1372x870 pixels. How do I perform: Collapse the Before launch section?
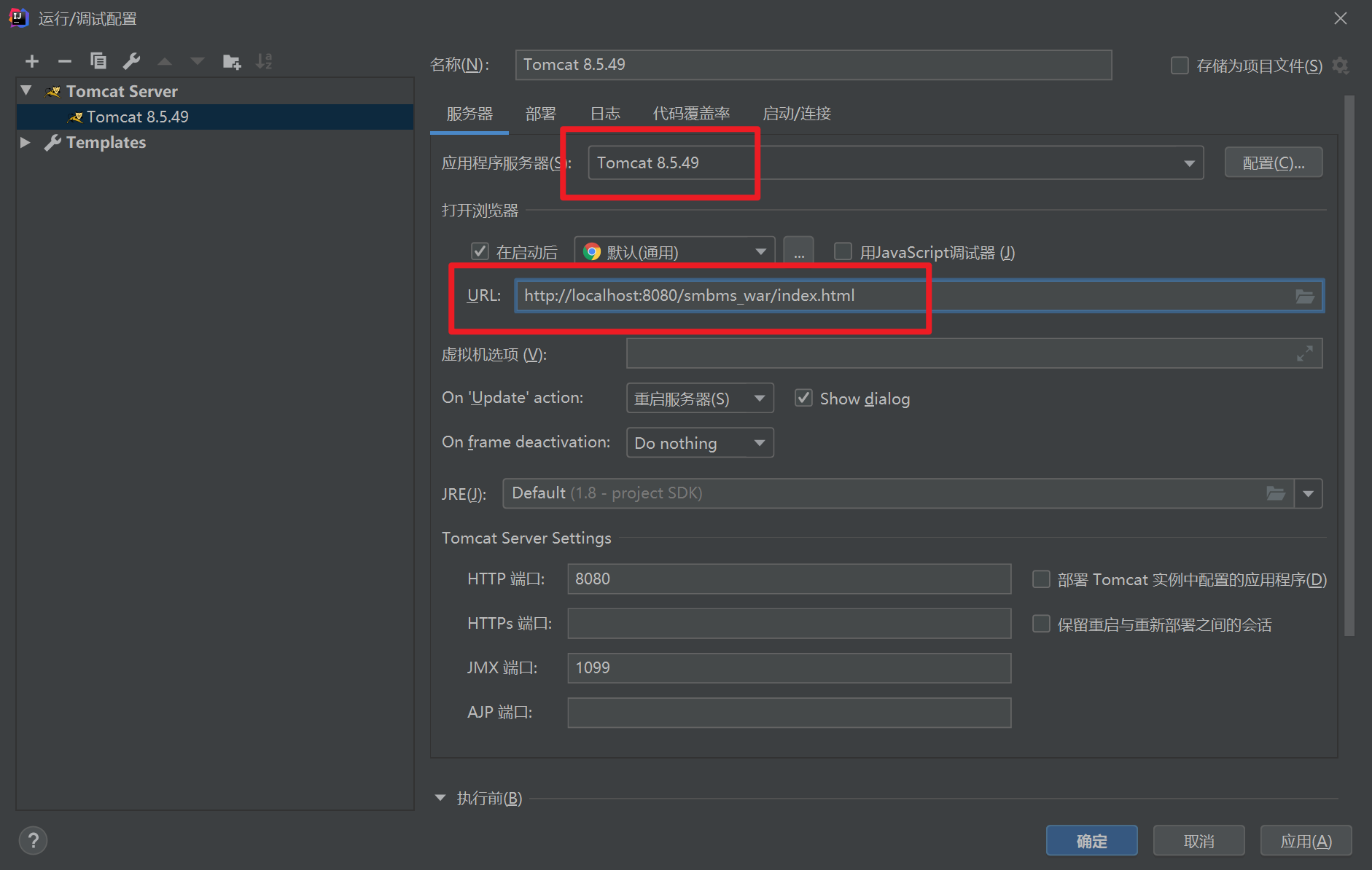(x=440, y=798)
